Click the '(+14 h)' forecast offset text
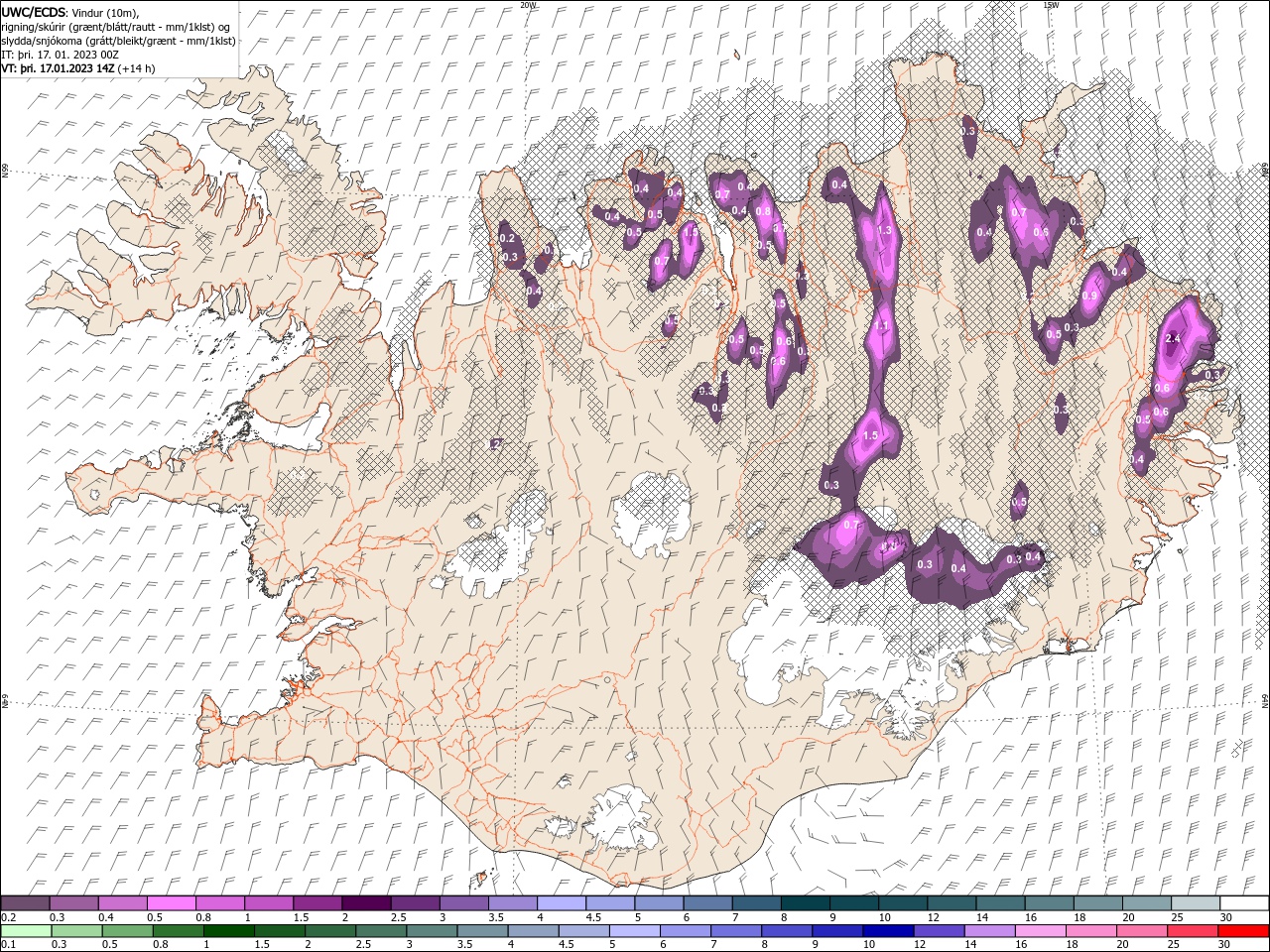This screenshot has height=952, width=1270. (x=136, y=68)
